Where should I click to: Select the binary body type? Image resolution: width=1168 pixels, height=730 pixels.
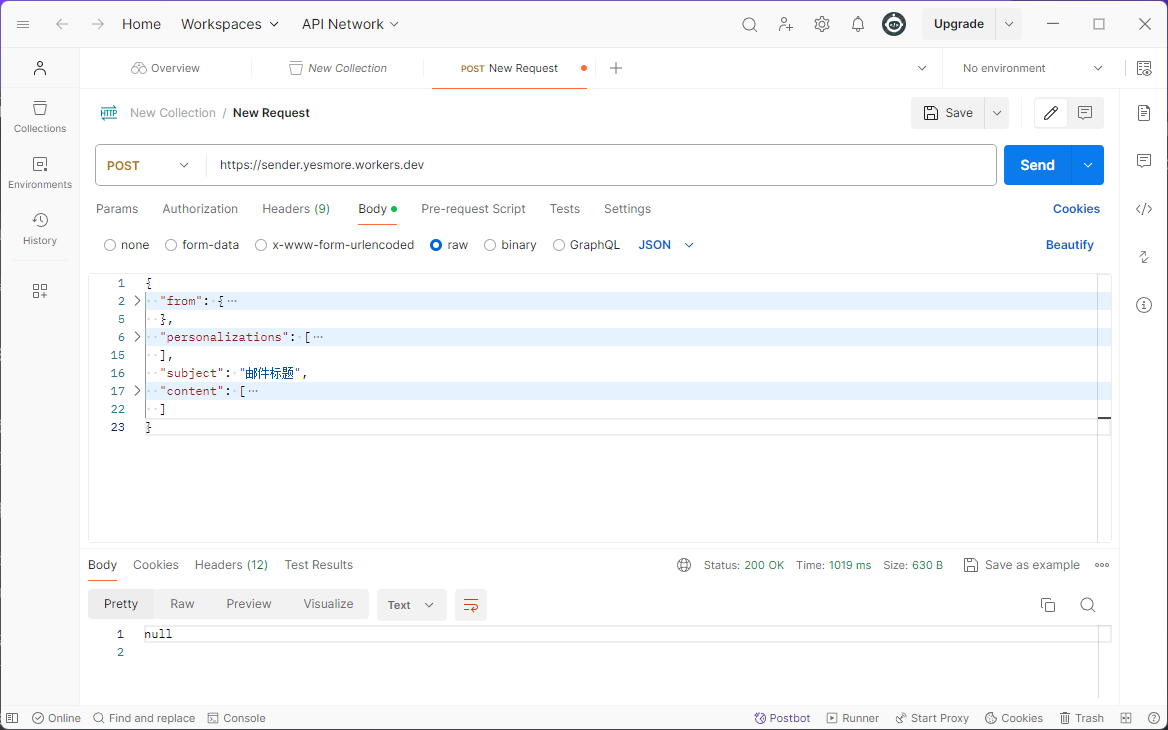(x=489, y=245)
